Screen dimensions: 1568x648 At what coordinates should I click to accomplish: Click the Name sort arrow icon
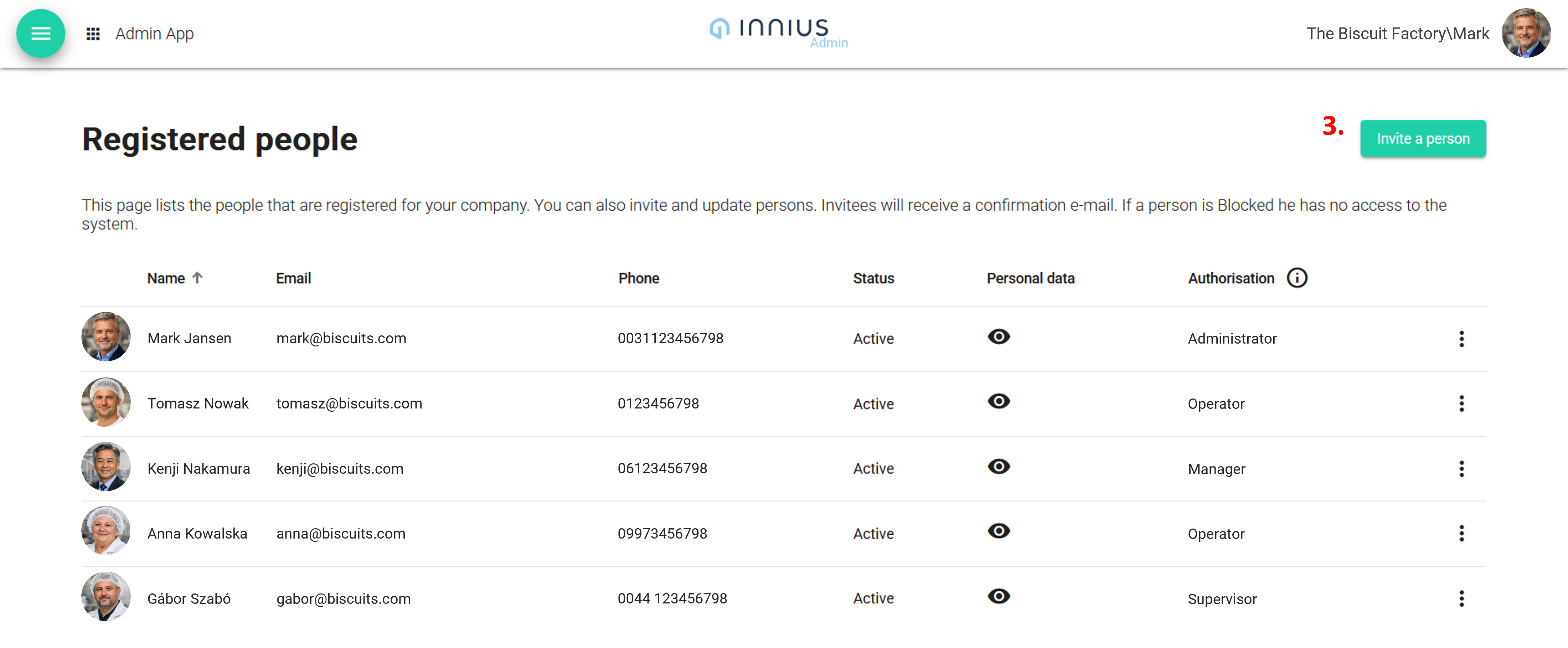pos(197,278)
